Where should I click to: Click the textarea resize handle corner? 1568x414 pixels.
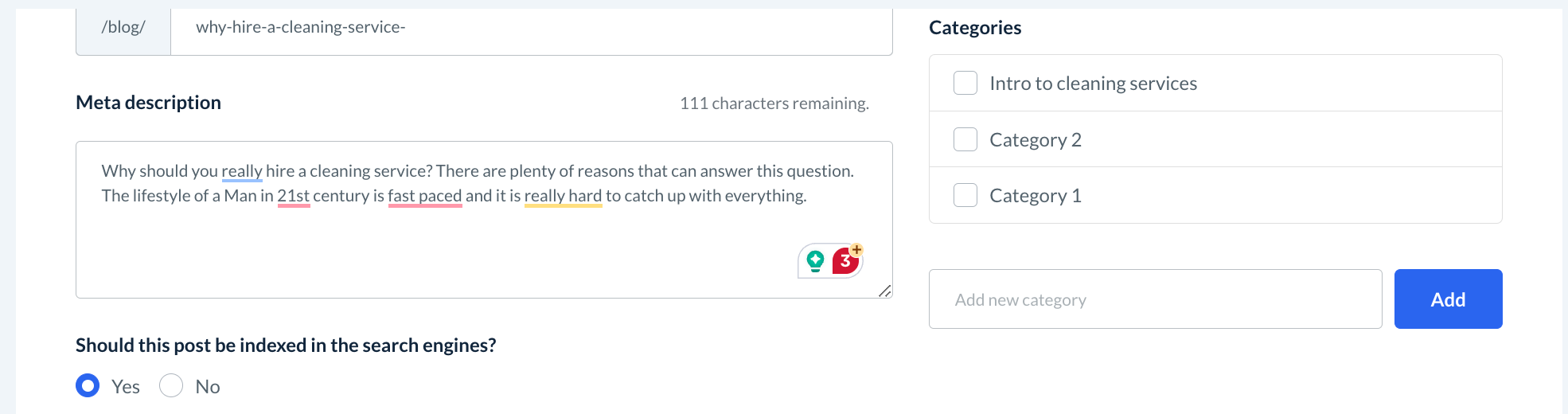pyautogui.click(x=884, y=291)
